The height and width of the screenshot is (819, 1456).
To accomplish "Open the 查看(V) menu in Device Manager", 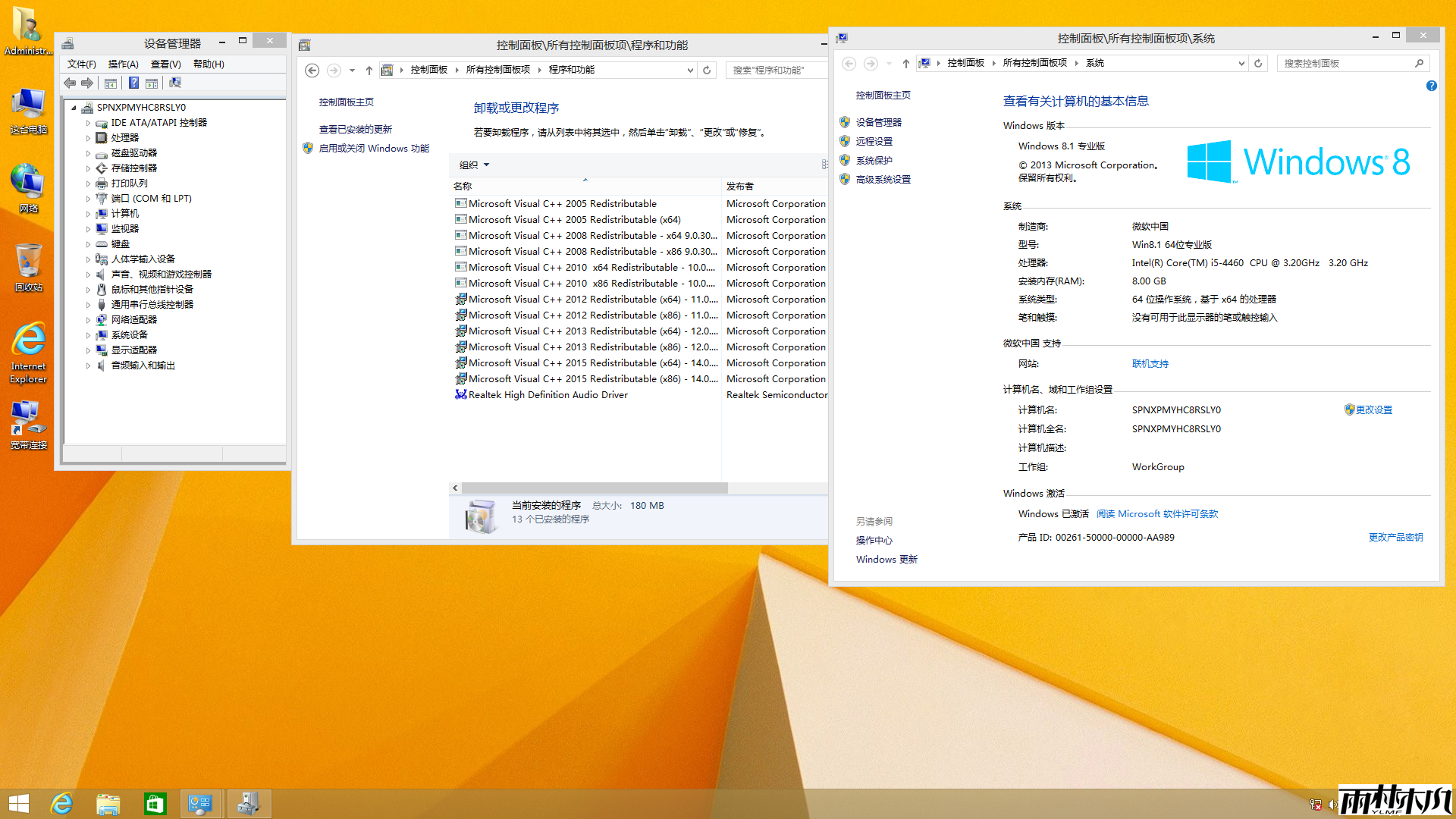I will coord(165,64).
